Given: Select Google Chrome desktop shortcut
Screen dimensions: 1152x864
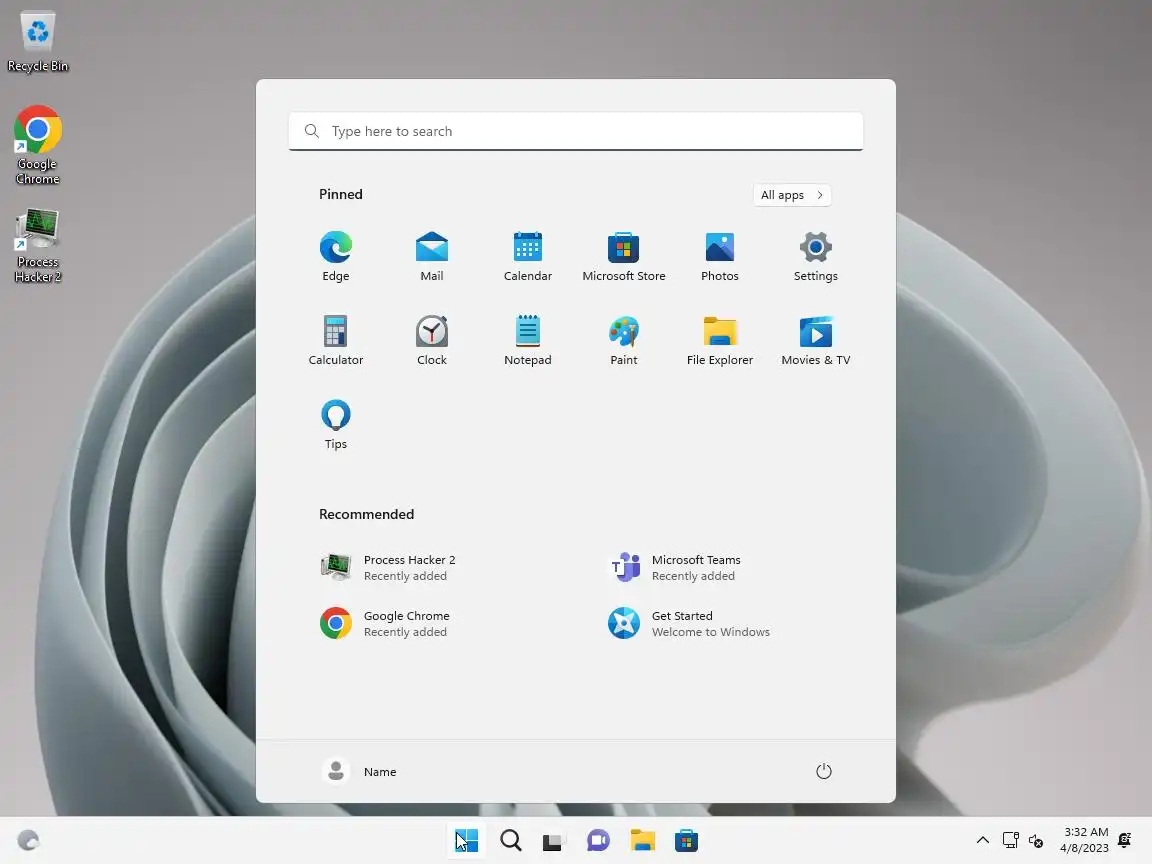Looking at the screenshot, I should point(37,145).
